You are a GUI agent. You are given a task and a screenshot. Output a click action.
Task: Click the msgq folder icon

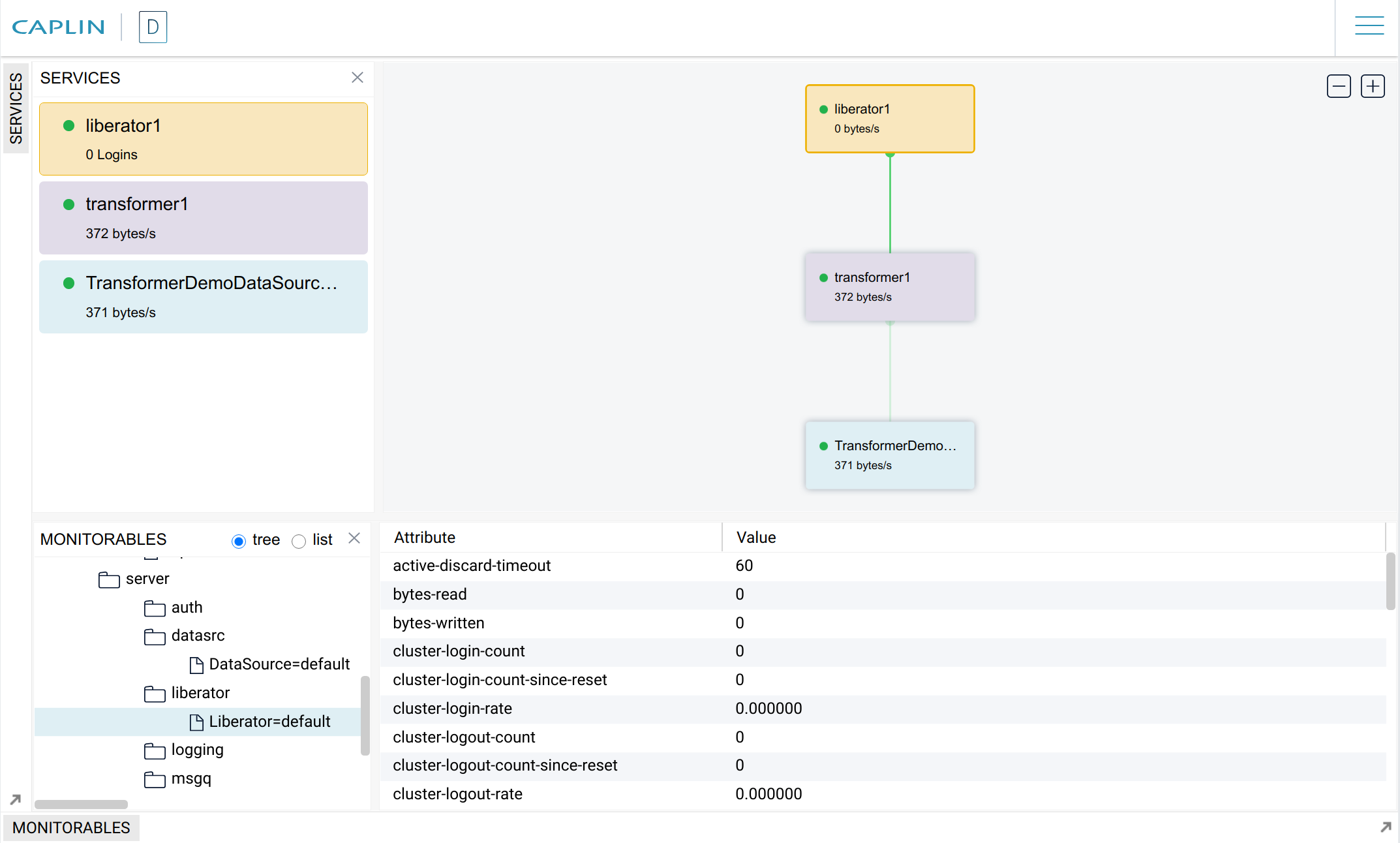[155, 779]
